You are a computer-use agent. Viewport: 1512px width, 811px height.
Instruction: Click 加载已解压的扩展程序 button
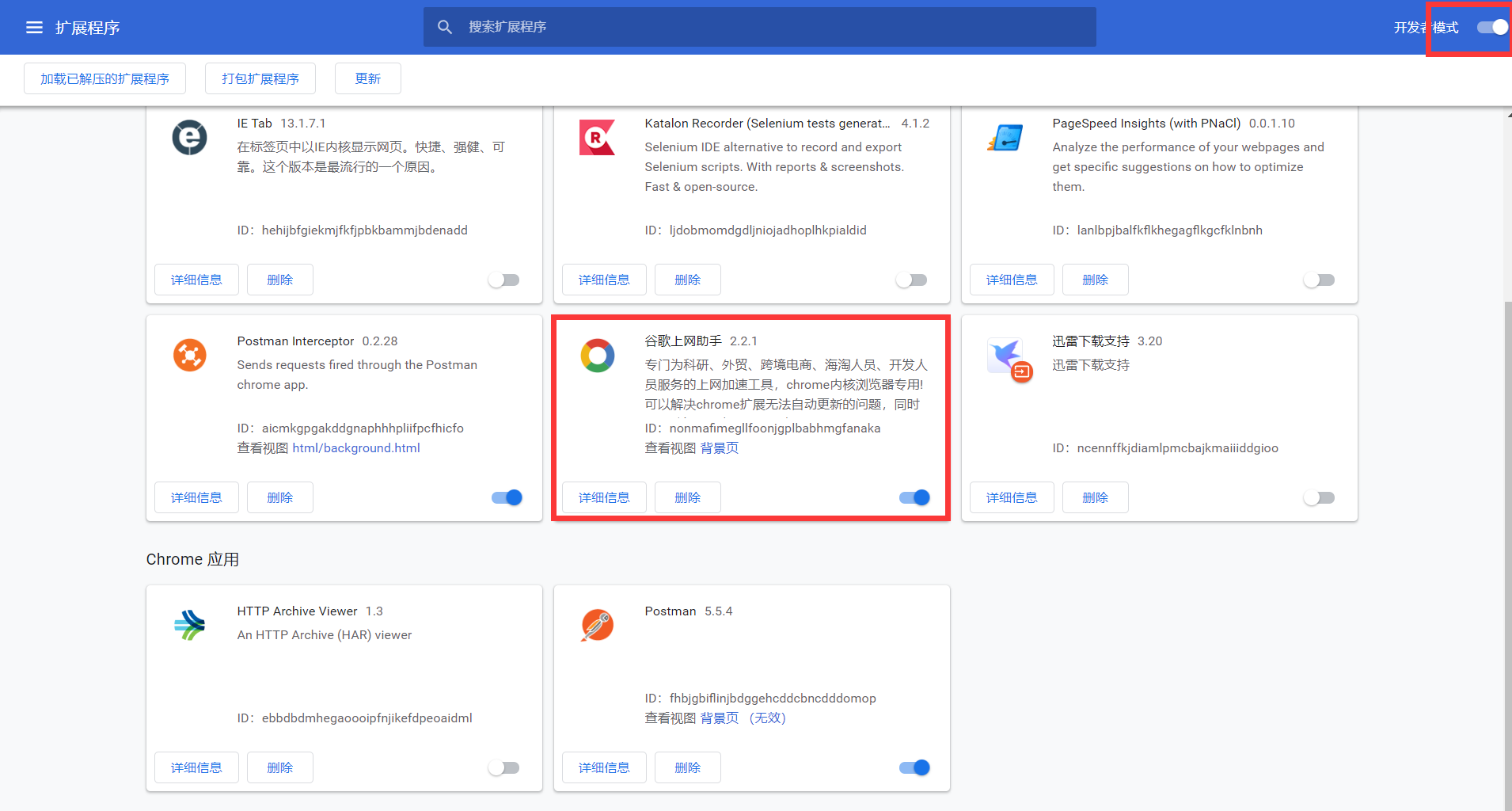pyautogui.click(x=104, y=78)
